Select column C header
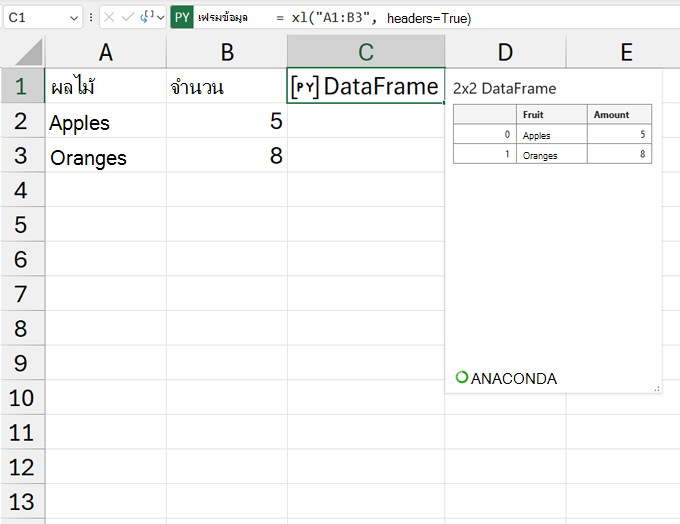Image resolution: width=680 pixels, height=524 pixels. (366, 52)
